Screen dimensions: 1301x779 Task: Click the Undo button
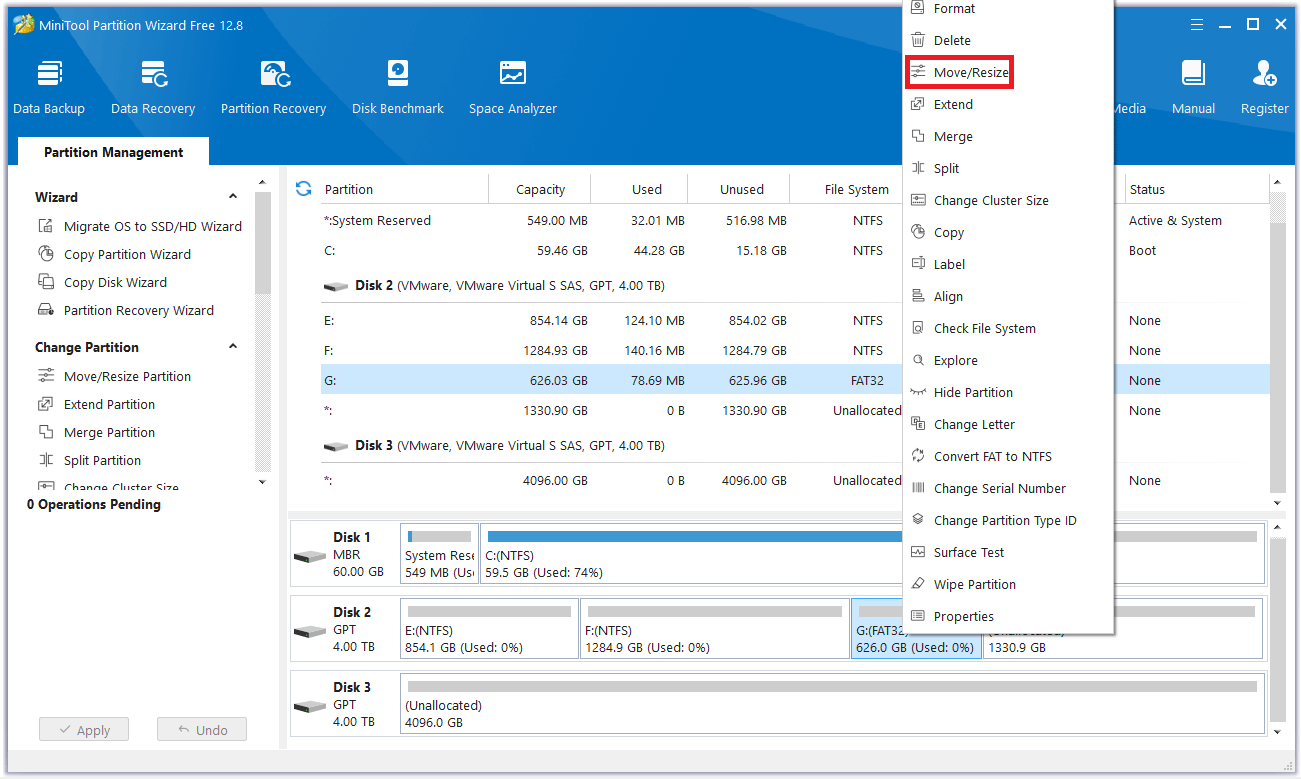pos(202,730)
